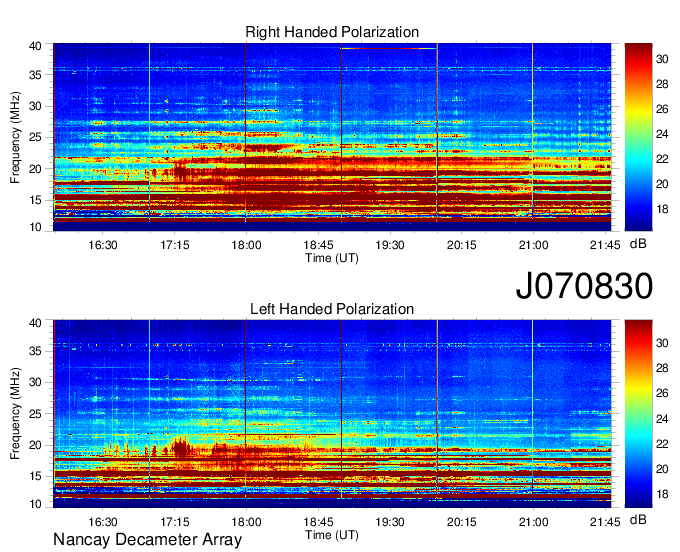Click the 17:15 time tick on top plot

(175, 245)
